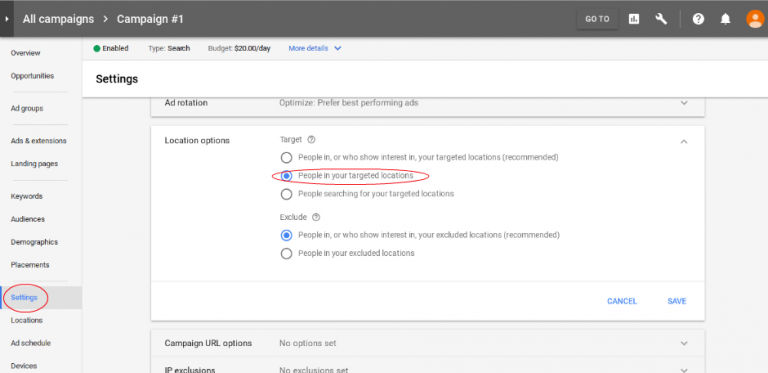Toggle the navigation panel arrow

(7, 19)
